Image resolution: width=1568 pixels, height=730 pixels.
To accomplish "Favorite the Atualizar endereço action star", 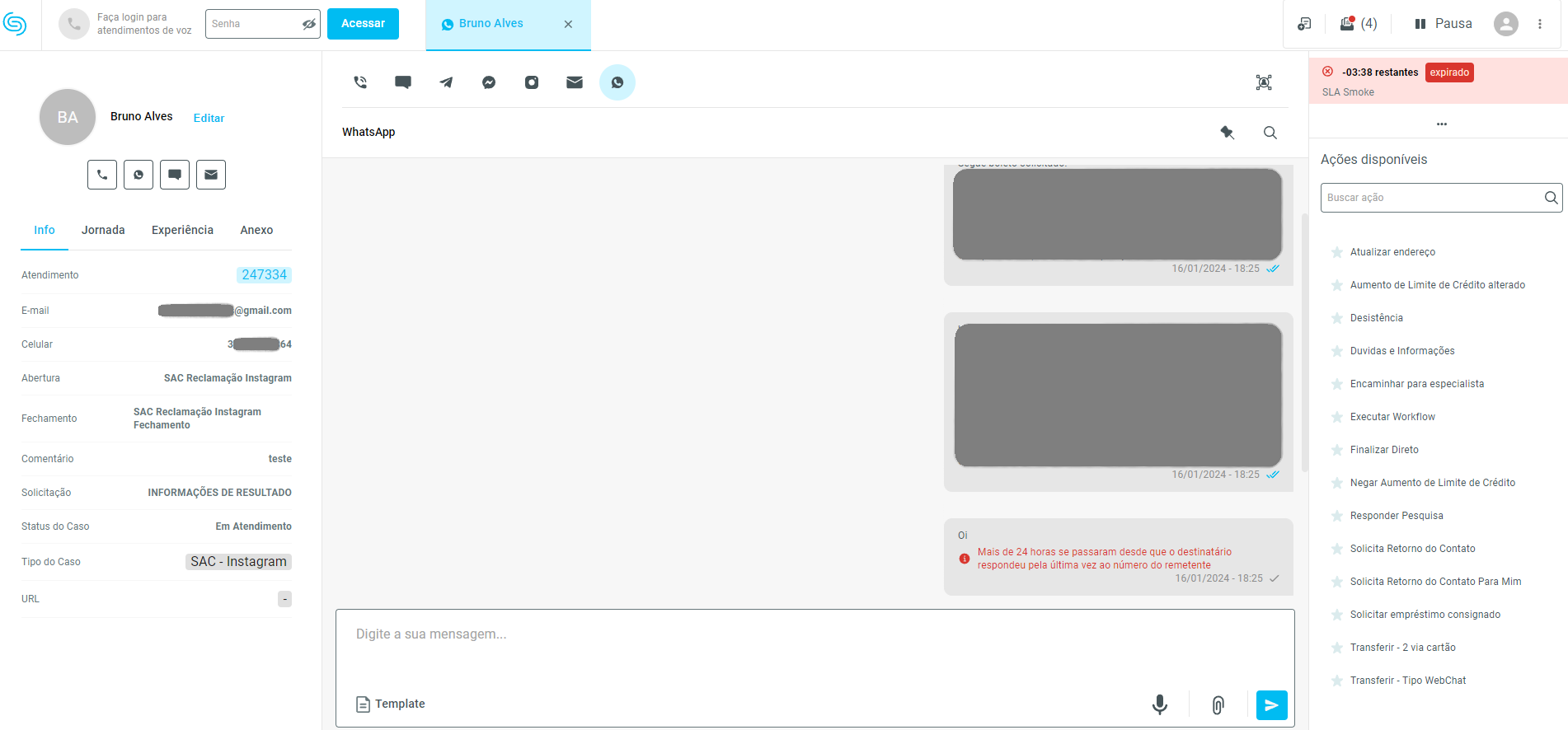I will tap(1336, 252).
